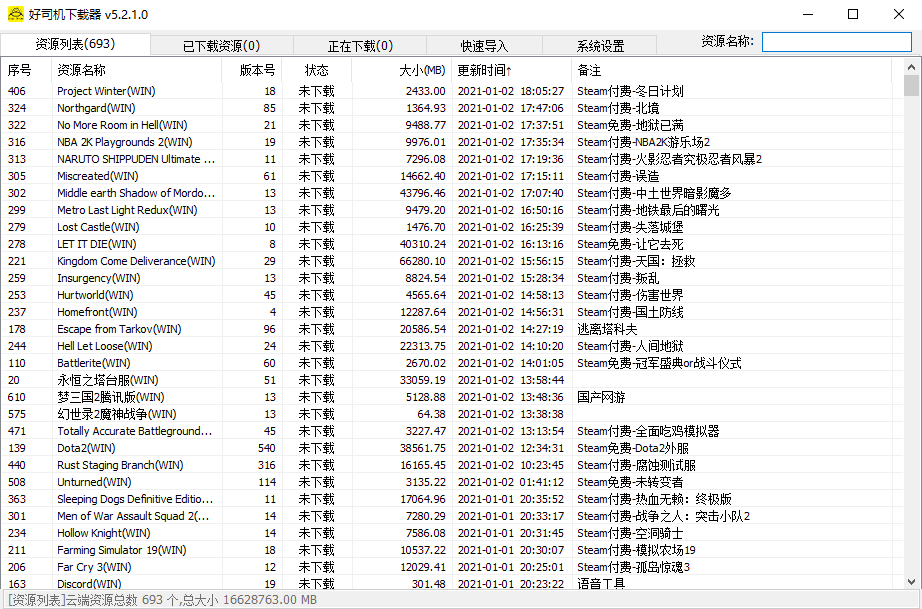Sort by 更新时间 column header
Screen dimensions: 922x609
(512, 70)
